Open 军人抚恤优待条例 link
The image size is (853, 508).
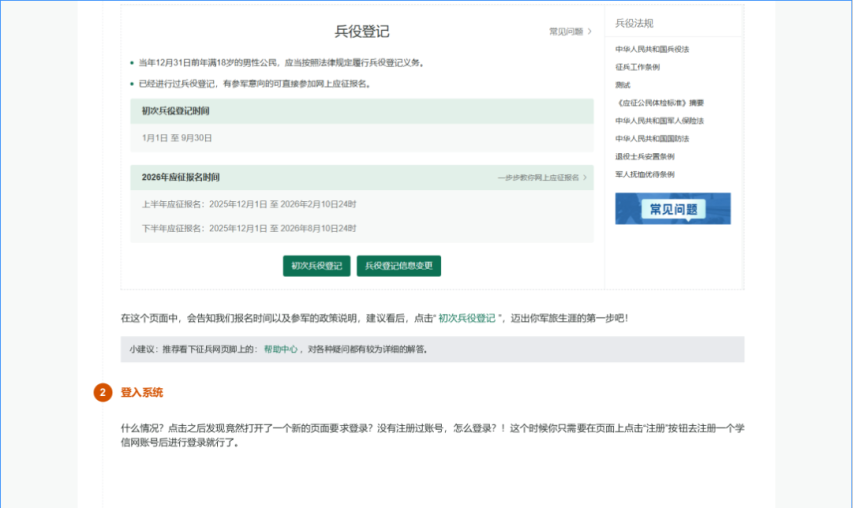coord(645,175)
